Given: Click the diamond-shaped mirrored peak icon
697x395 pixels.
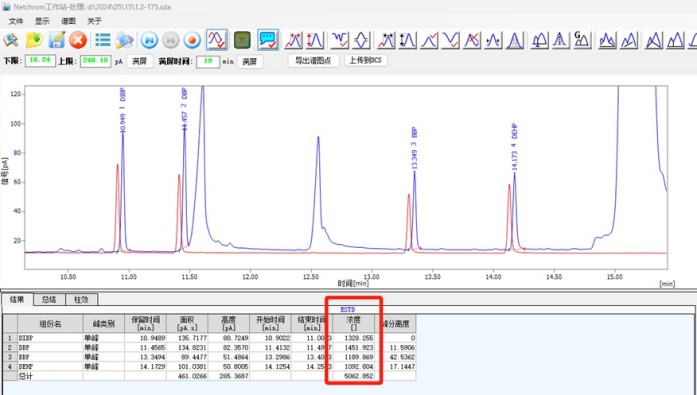Looking at the screenshot, I should 361,40.
